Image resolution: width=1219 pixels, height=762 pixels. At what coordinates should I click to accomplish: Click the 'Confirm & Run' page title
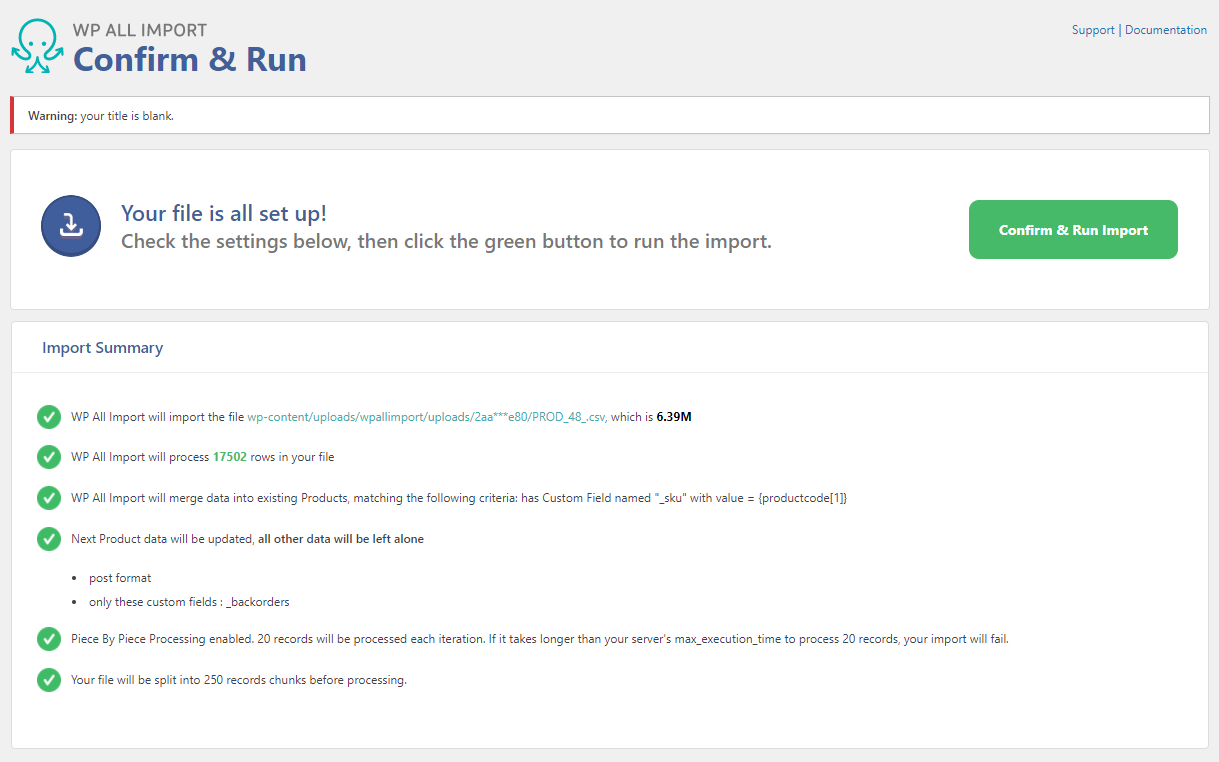pos(190,60)
